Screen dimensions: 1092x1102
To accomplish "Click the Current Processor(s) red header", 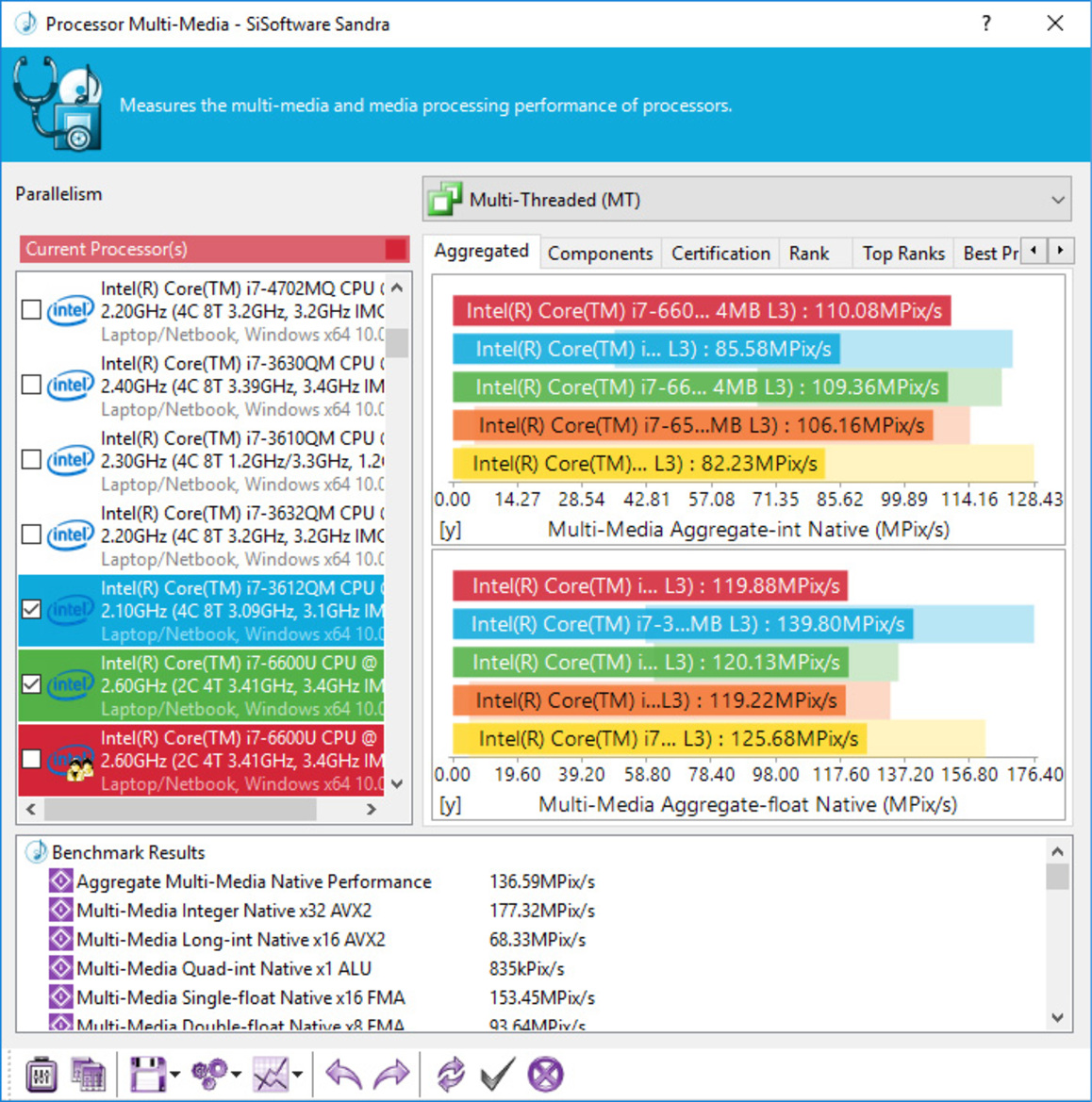I will [214, 249].
